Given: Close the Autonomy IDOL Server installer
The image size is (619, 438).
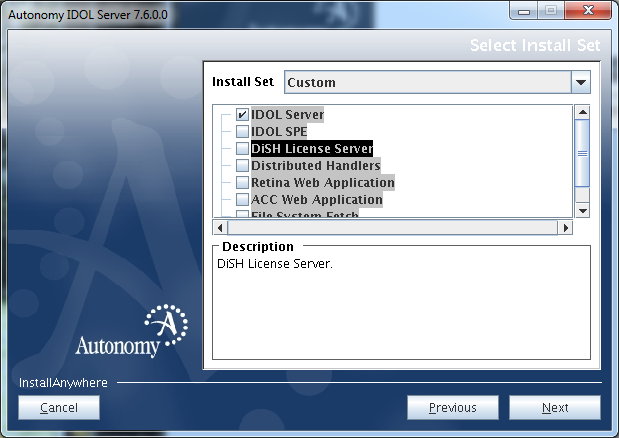Looking at the screenshot, I should click(x=588, y=11).
